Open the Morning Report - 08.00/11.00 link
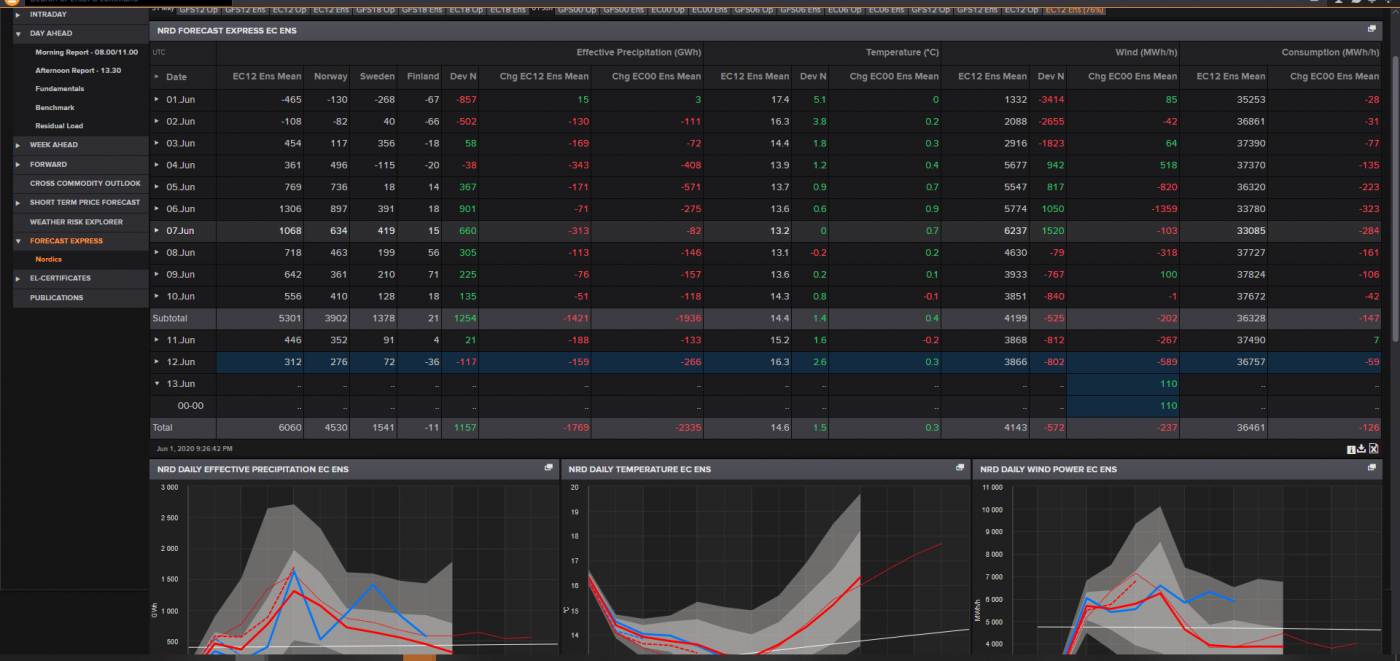 (85, 51)
